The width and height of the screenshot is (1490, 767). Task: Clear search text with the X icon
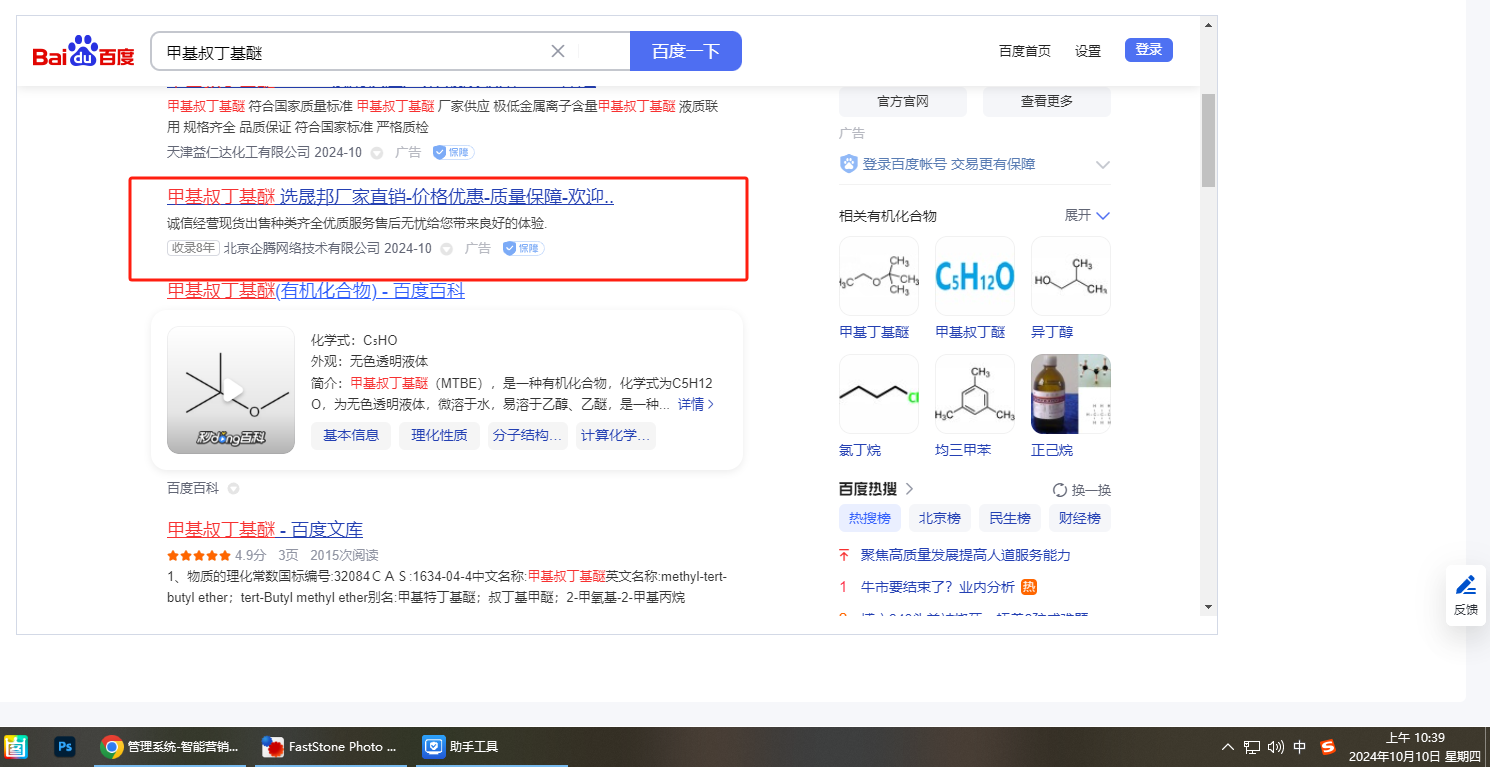tap(558, 51)
